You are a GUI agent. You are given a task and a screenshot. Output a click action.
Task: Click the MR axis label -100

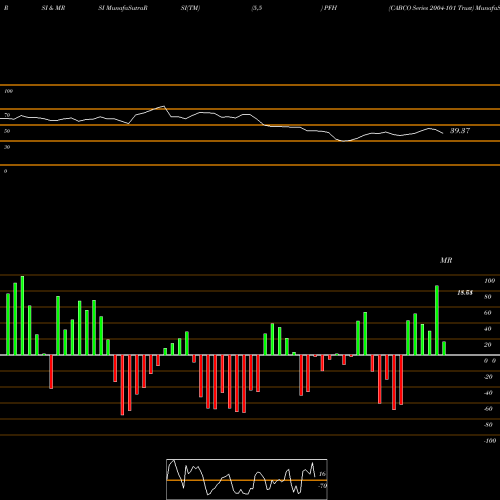(x=490, y=441)
